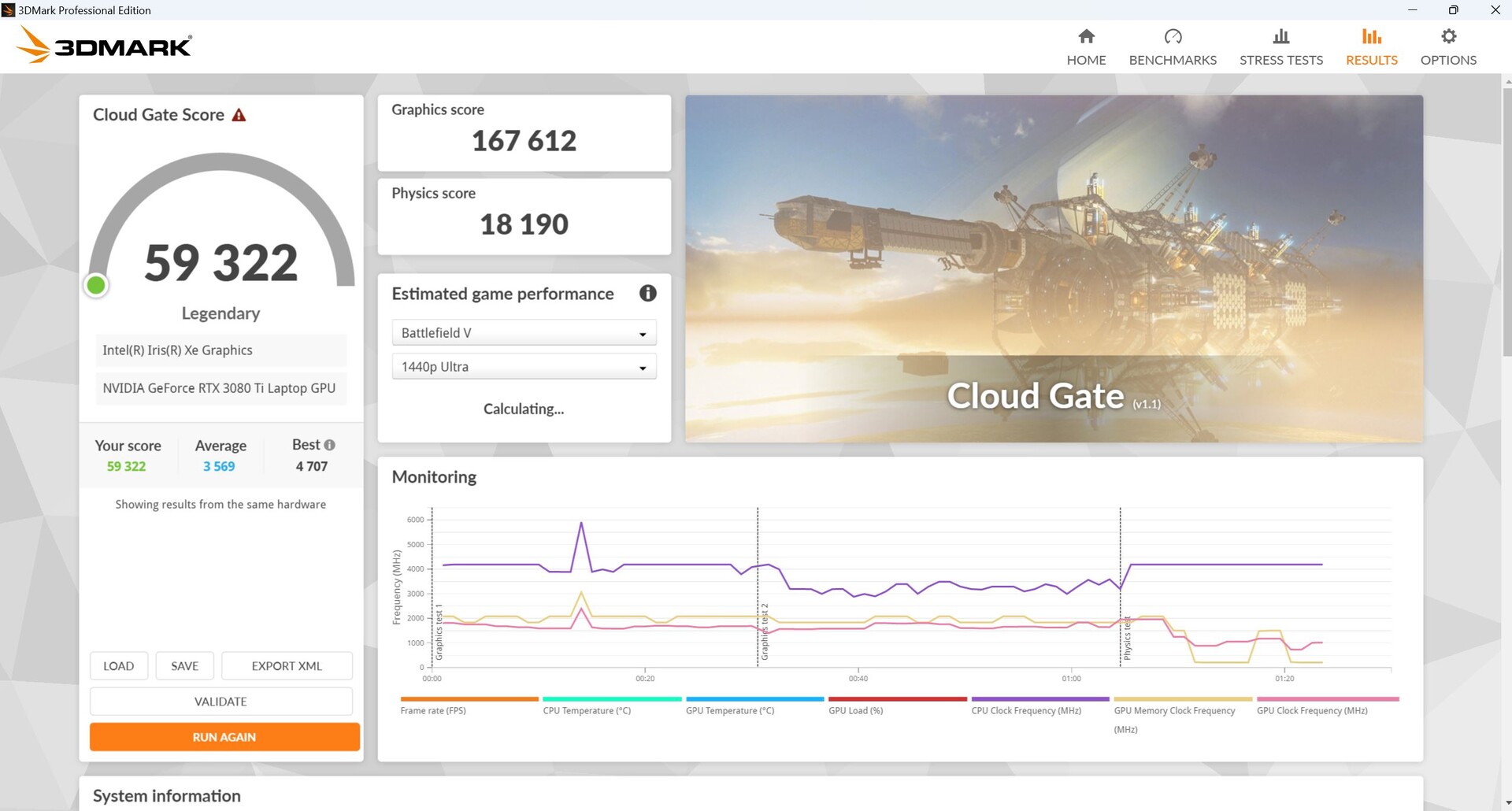1512x811 pixels.
Task: Click the info icon beside Best
Action: [x=329, y=445]
